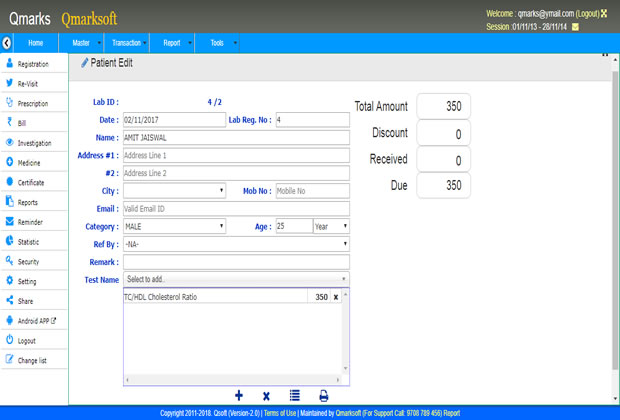
Task: Open the Bill section in sidebar
Action: (33, 123)
